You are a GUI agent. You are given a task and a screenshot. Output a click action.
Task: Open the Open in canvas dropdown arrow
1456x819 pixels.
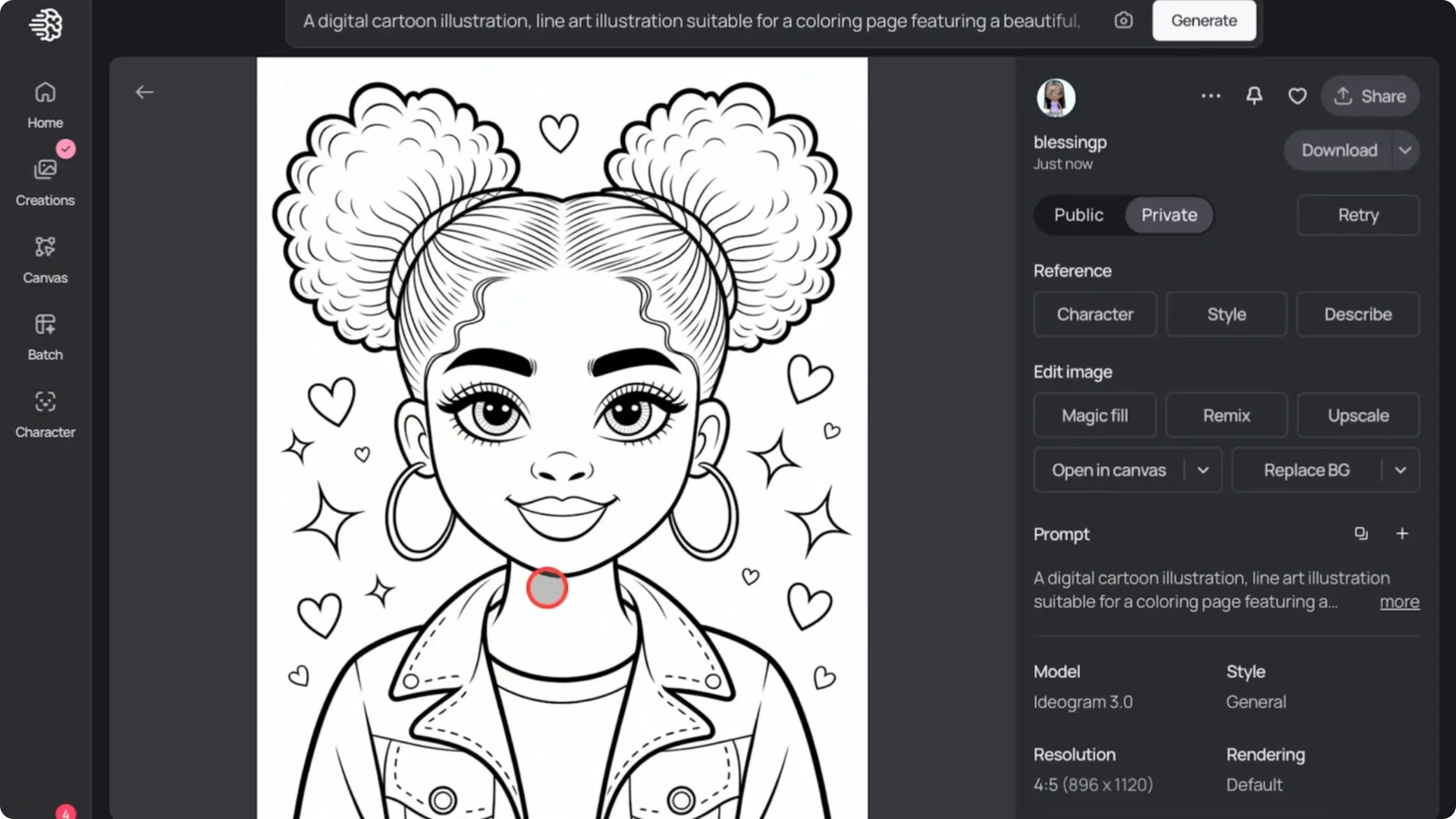1202,469
